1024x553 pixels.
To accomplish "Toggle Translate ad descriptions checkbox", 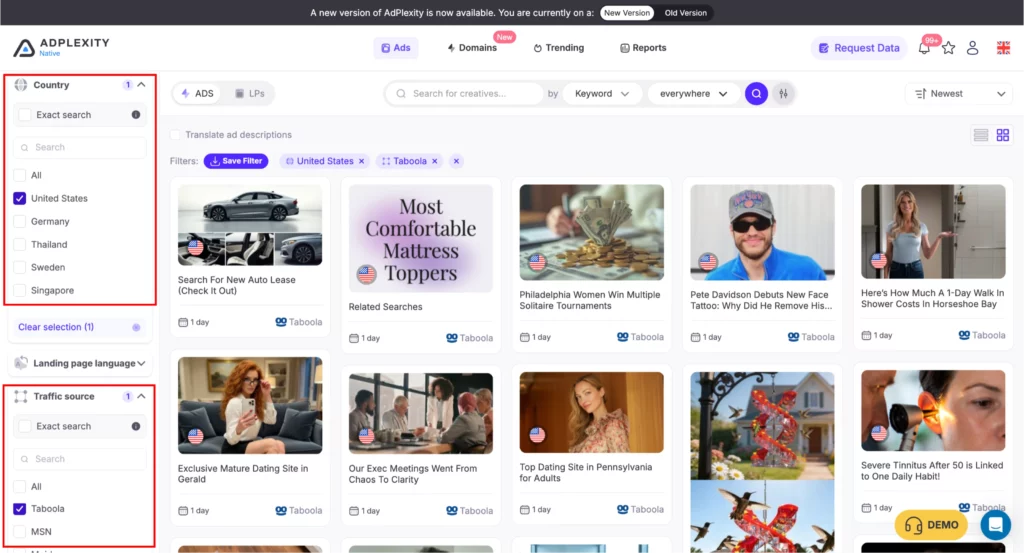I will coord(175,134).
